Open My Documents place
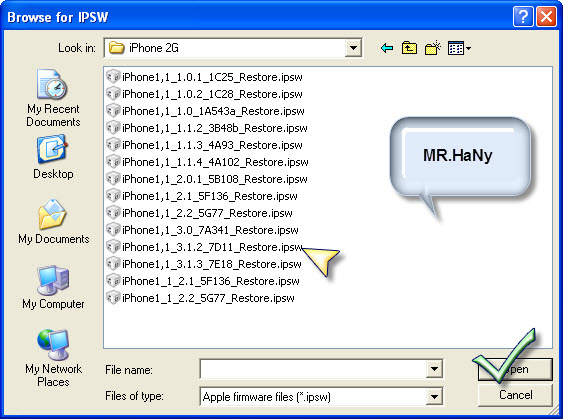This screenshot has width=563, height=419. click(x=53, y=222)
